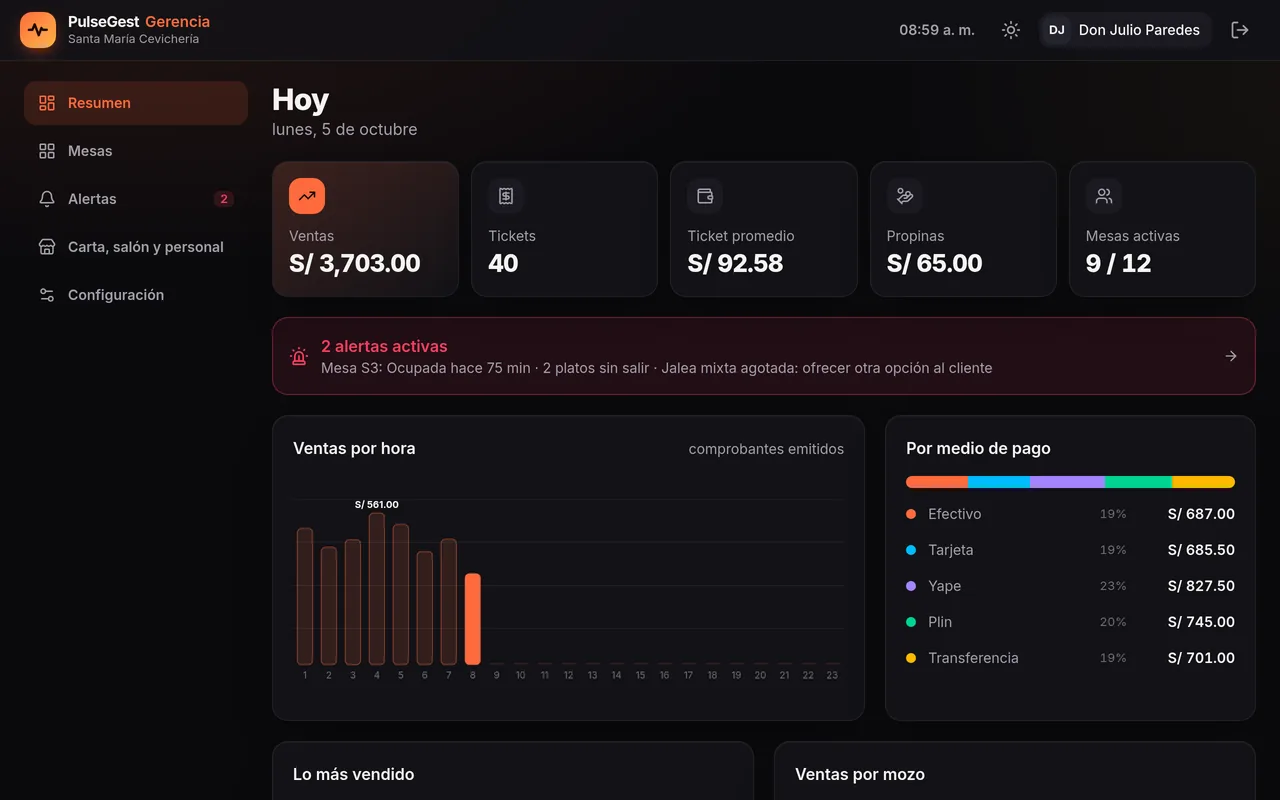Image resolution: width=1280 pixels, height=800 pixels.
Task: Click the DJ avatar initials
Action: (1057, 30)
